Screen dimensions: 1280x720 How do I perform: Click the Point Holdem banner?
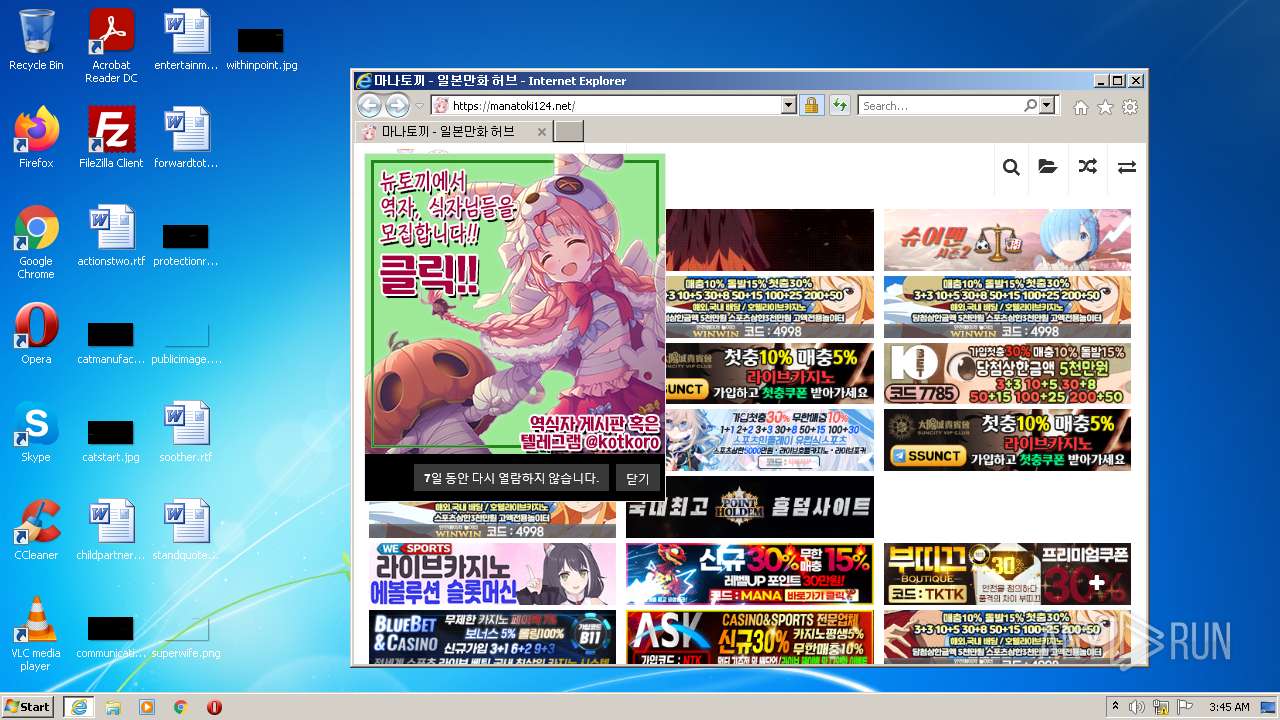click(750, 507)
